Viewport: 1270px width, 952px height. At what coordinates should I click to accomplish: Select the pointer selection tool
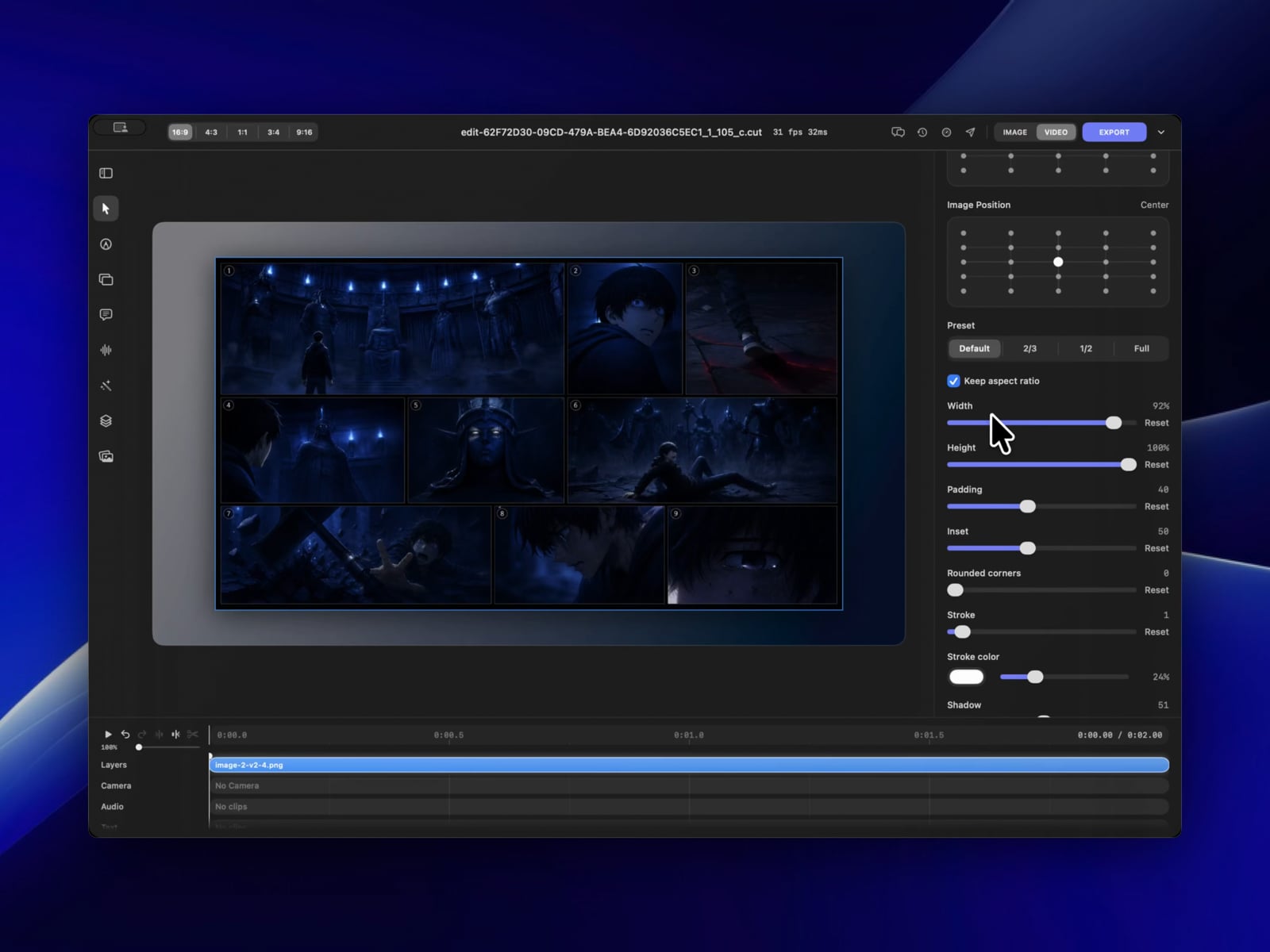(x=106, y=209)
